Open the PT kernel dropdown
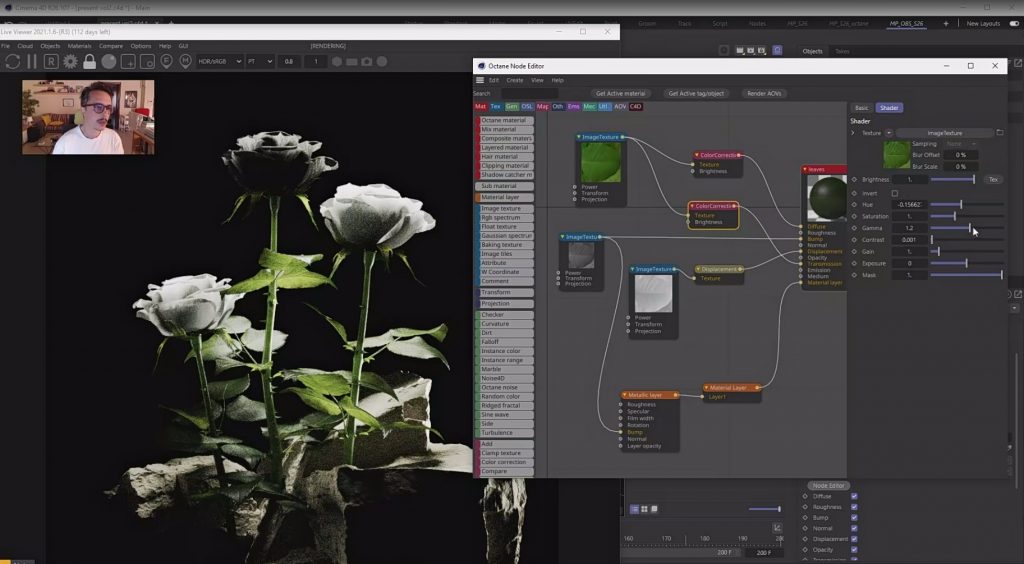This screenshot has height=564, width=1024. [x=260, y=61]
